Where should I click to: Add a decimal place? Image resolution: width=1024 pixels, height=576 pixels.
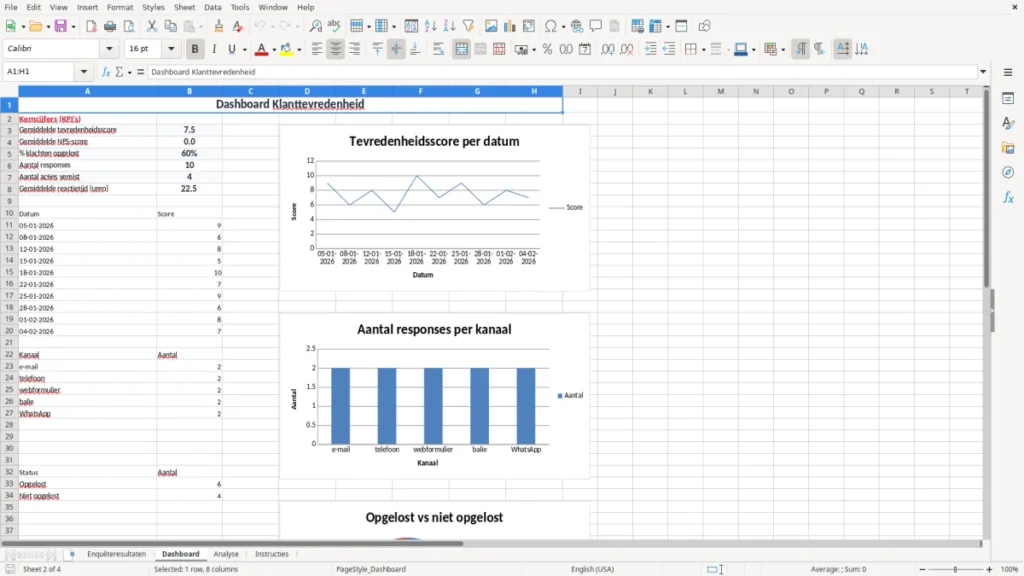point(607,49)
